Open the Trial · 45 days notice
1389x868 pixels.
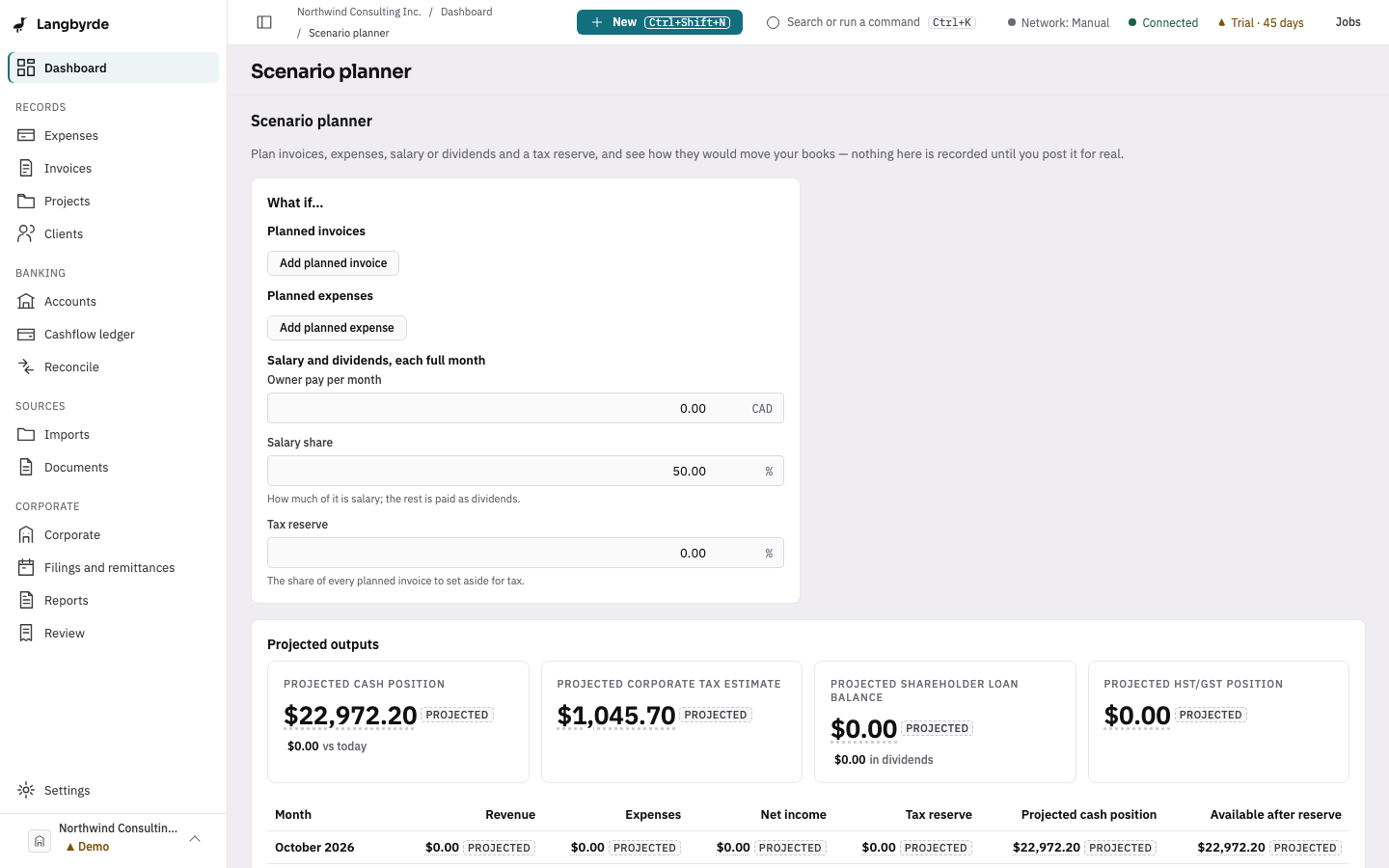tap(1261, 22)
